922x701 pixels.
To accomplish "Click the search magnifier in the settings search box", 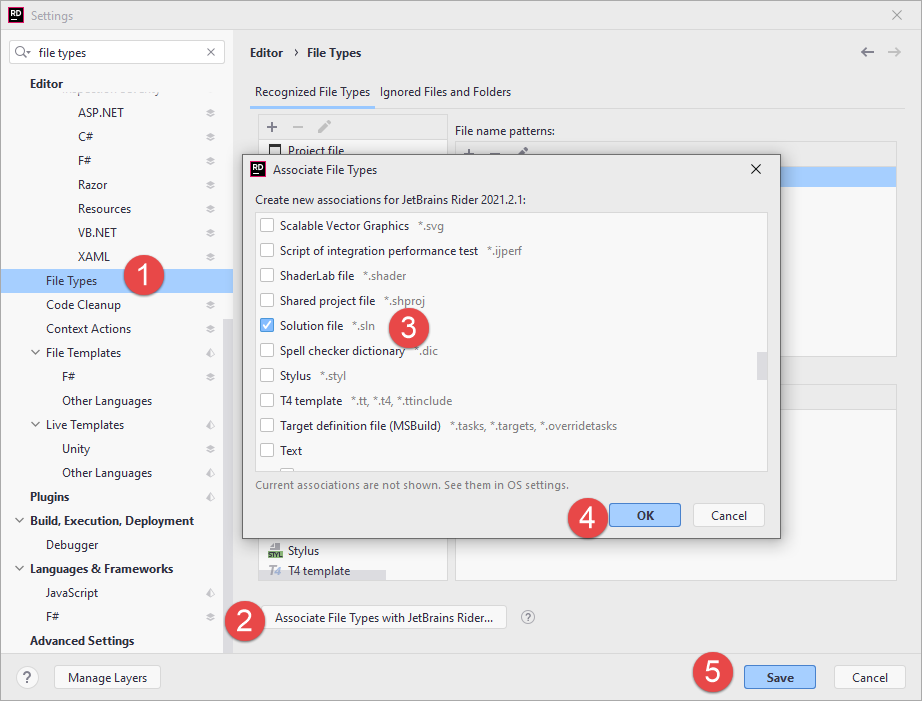I will pyautogui.click(x=20, y=51).
